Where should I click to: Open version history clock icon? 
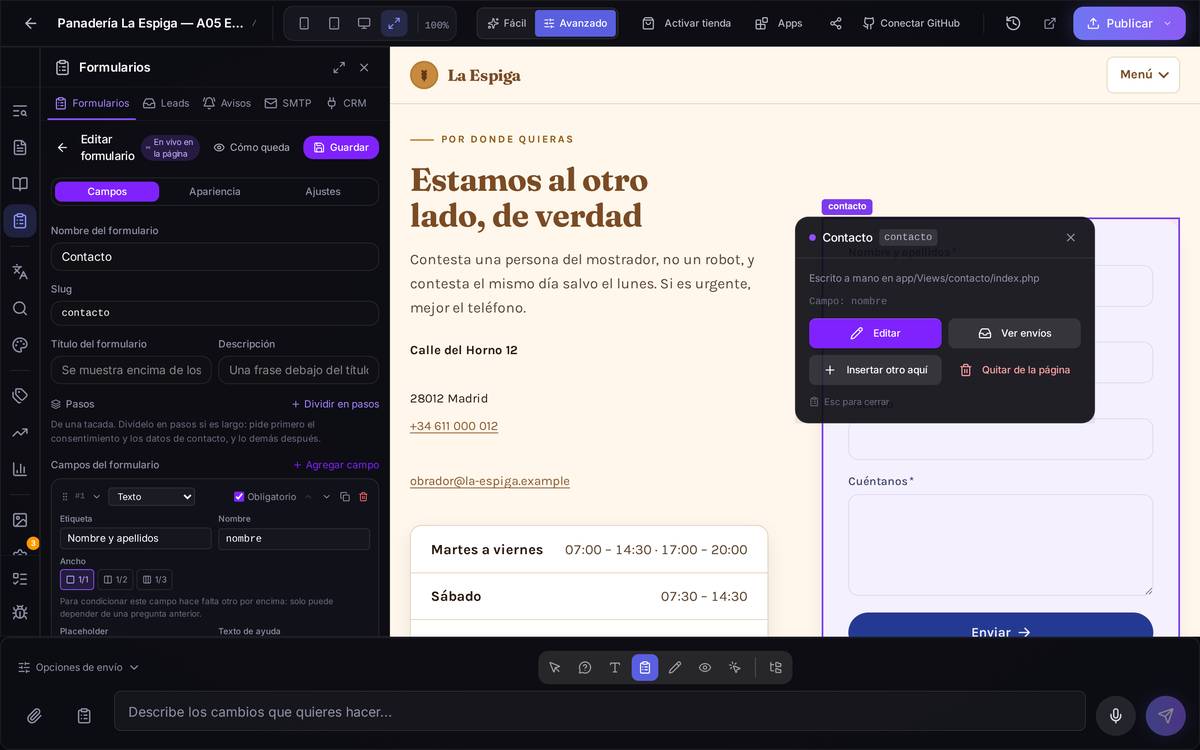pyautogui.click(x=1013, y=23)
